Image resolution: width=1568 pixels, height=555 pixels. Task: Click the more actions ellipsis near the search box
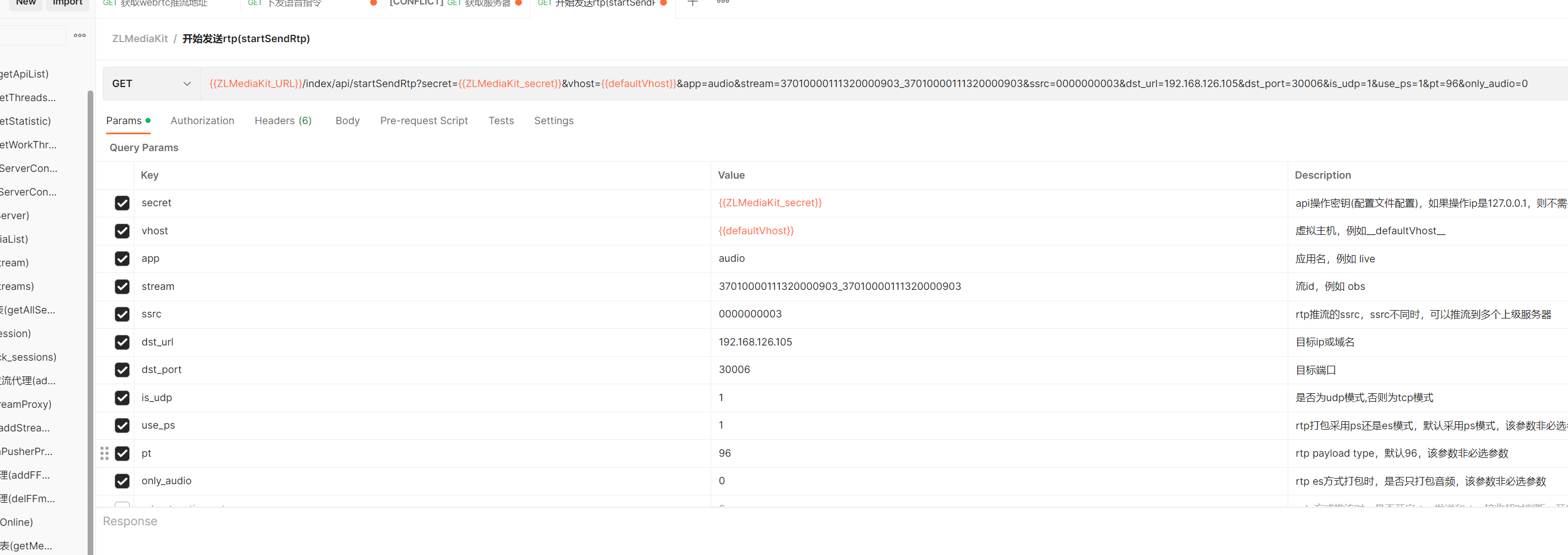79,35
